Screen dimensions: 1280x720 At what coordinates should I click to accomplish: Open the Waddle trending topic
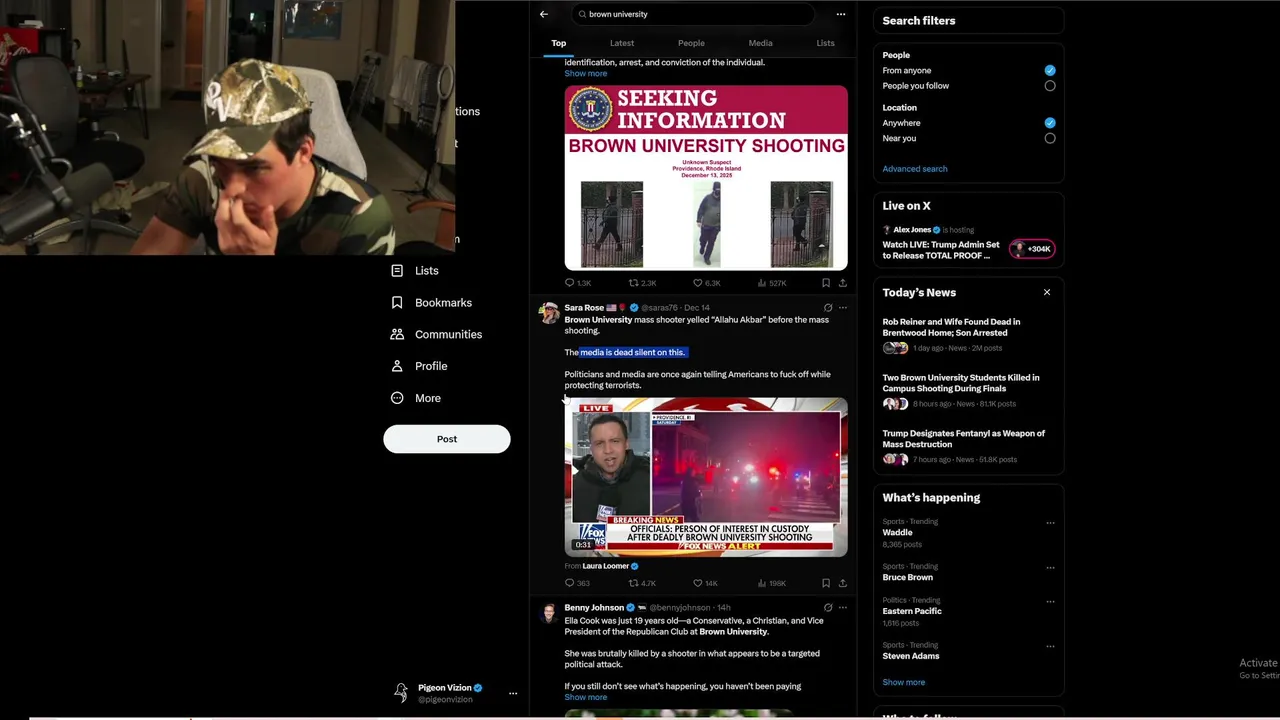click(897, 533)
